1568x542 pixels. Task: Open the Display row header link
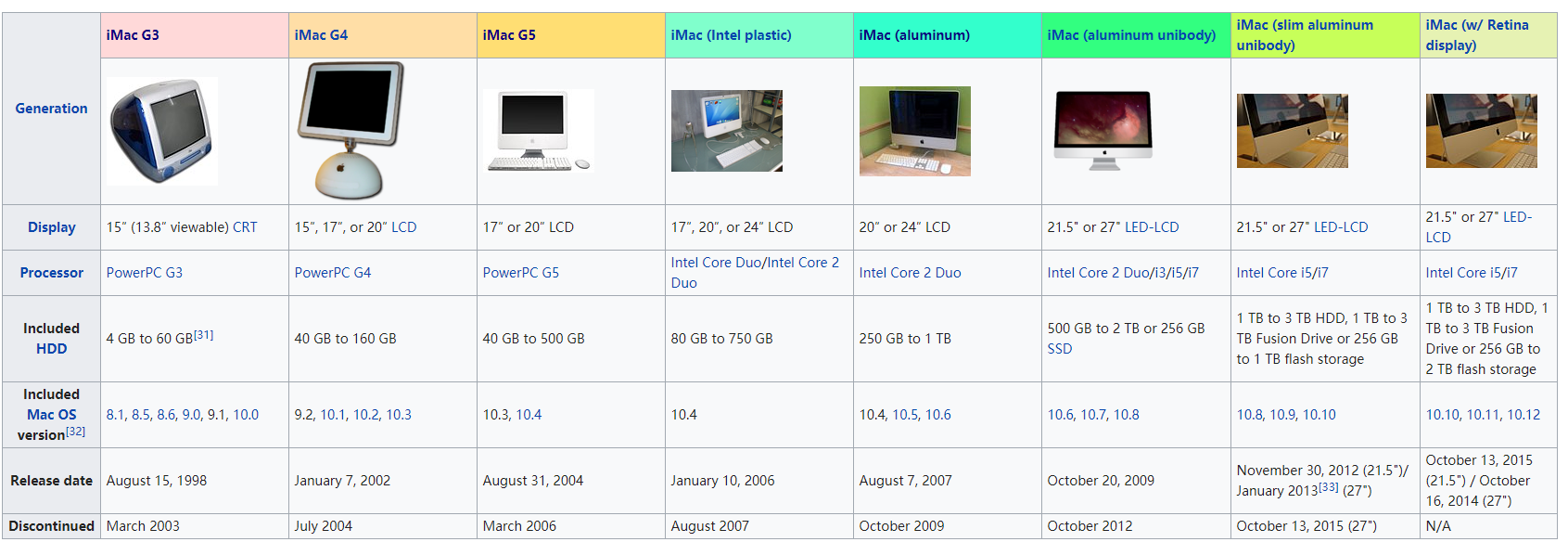52,227
